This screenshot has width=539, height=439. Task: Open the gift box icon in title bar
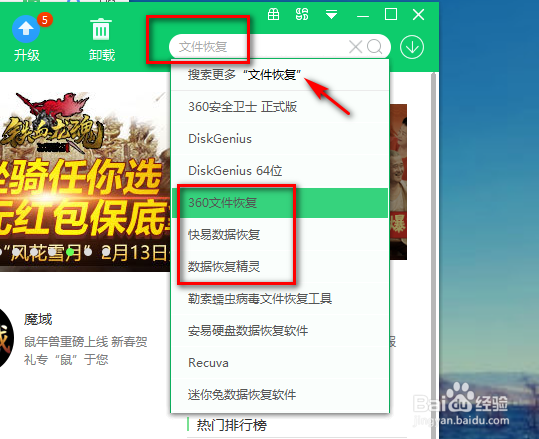pyautogui.click(x=273, y=15)
